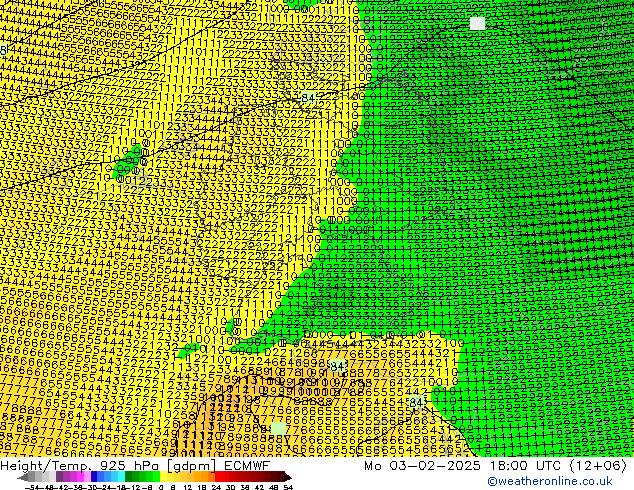Open the weatheronline.co.uk copyright link
Screen dimensions: 634x490
point(550,481)
